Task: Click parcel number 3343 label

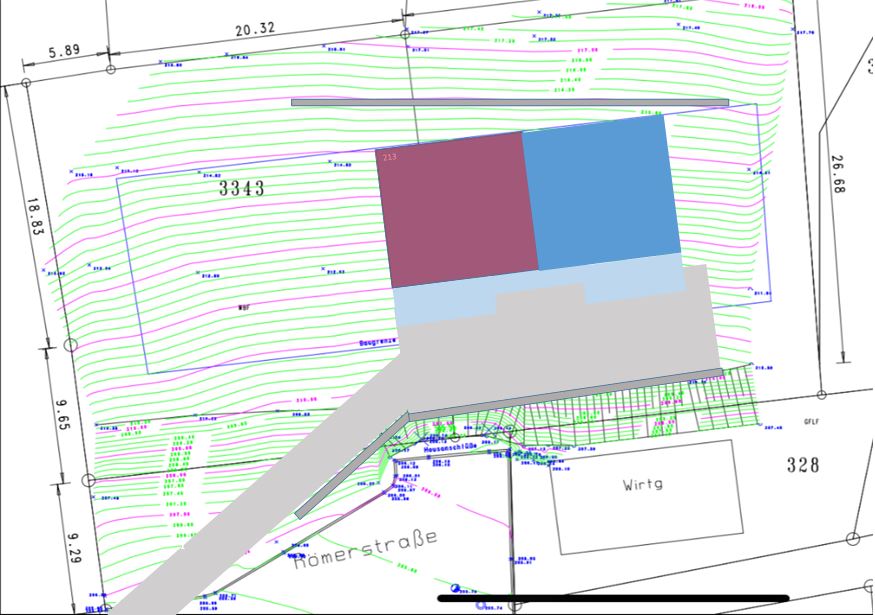Action: pyautogui.click(x=242, y=188)
